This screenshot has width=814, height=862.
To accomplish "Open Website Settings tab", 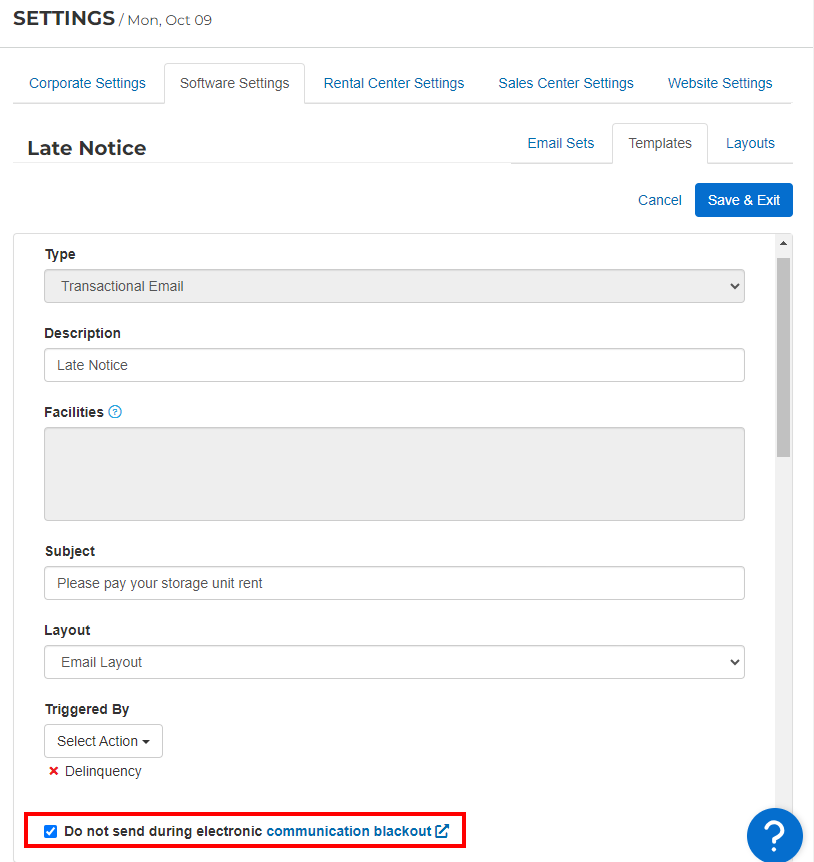I will click(x=719, y=83).
